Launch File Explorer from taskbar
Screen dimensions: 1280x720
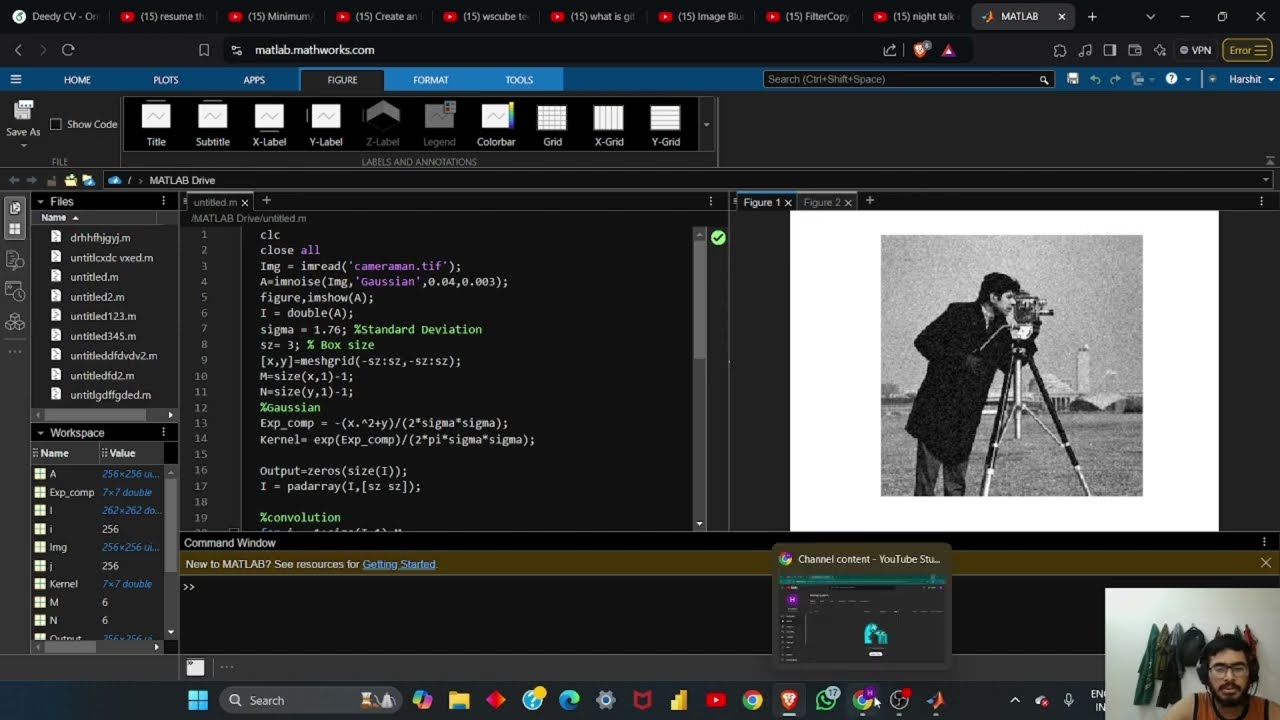(459, 700)
